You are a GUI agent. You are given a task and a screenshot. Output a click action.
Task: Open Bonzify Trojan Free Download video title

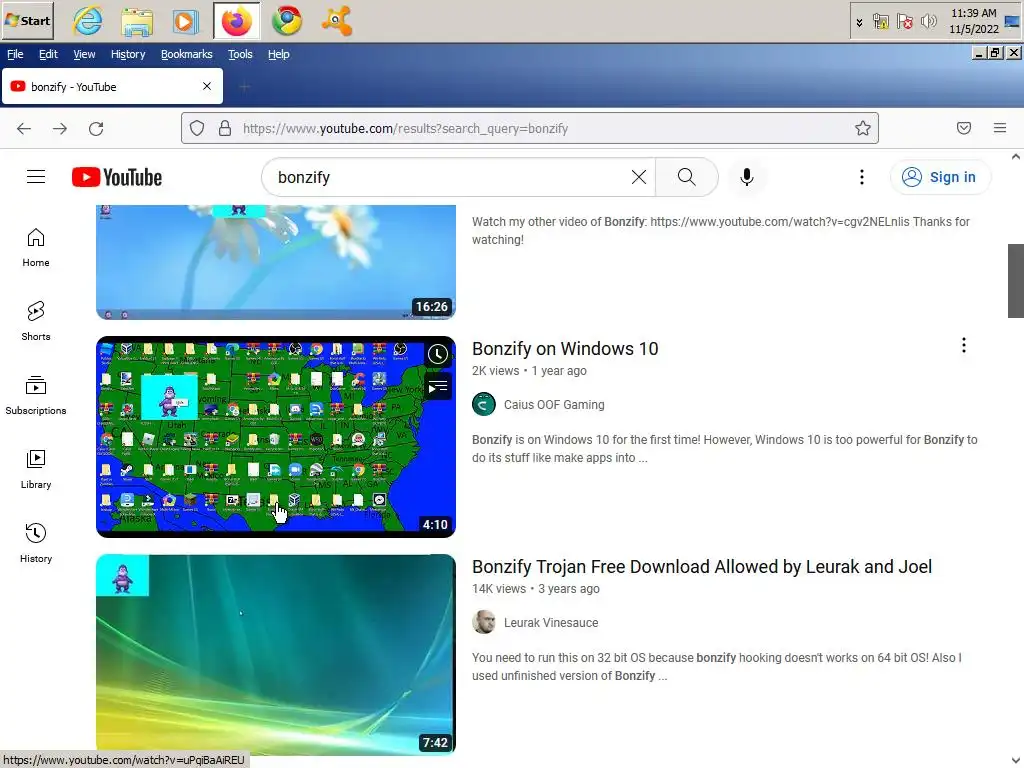[702, 567]
